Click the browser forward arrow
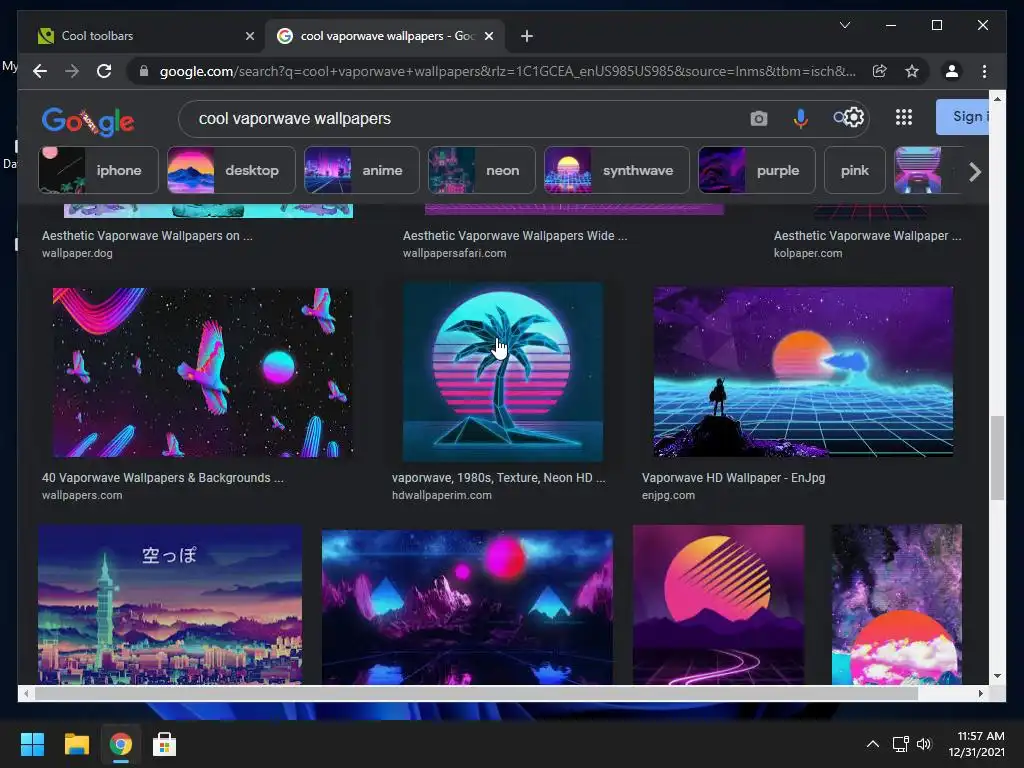Screen dimensions: 1024x768 [72, 71]
